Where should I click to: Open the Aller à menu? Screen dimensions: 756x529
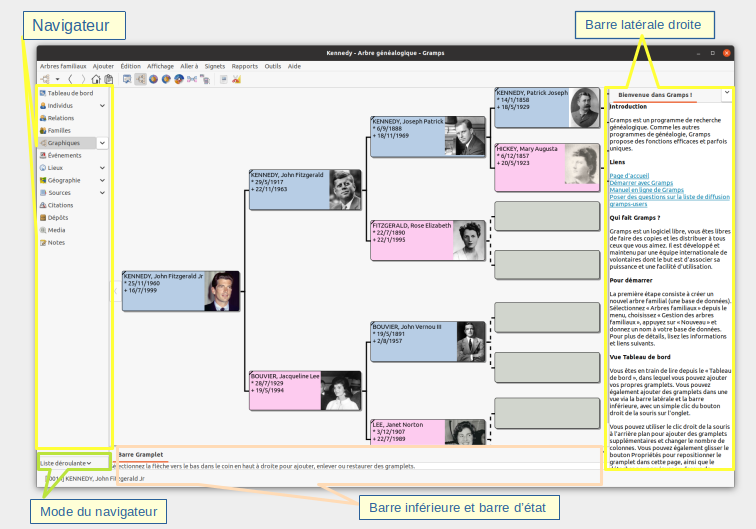click(x=189, y=67)
